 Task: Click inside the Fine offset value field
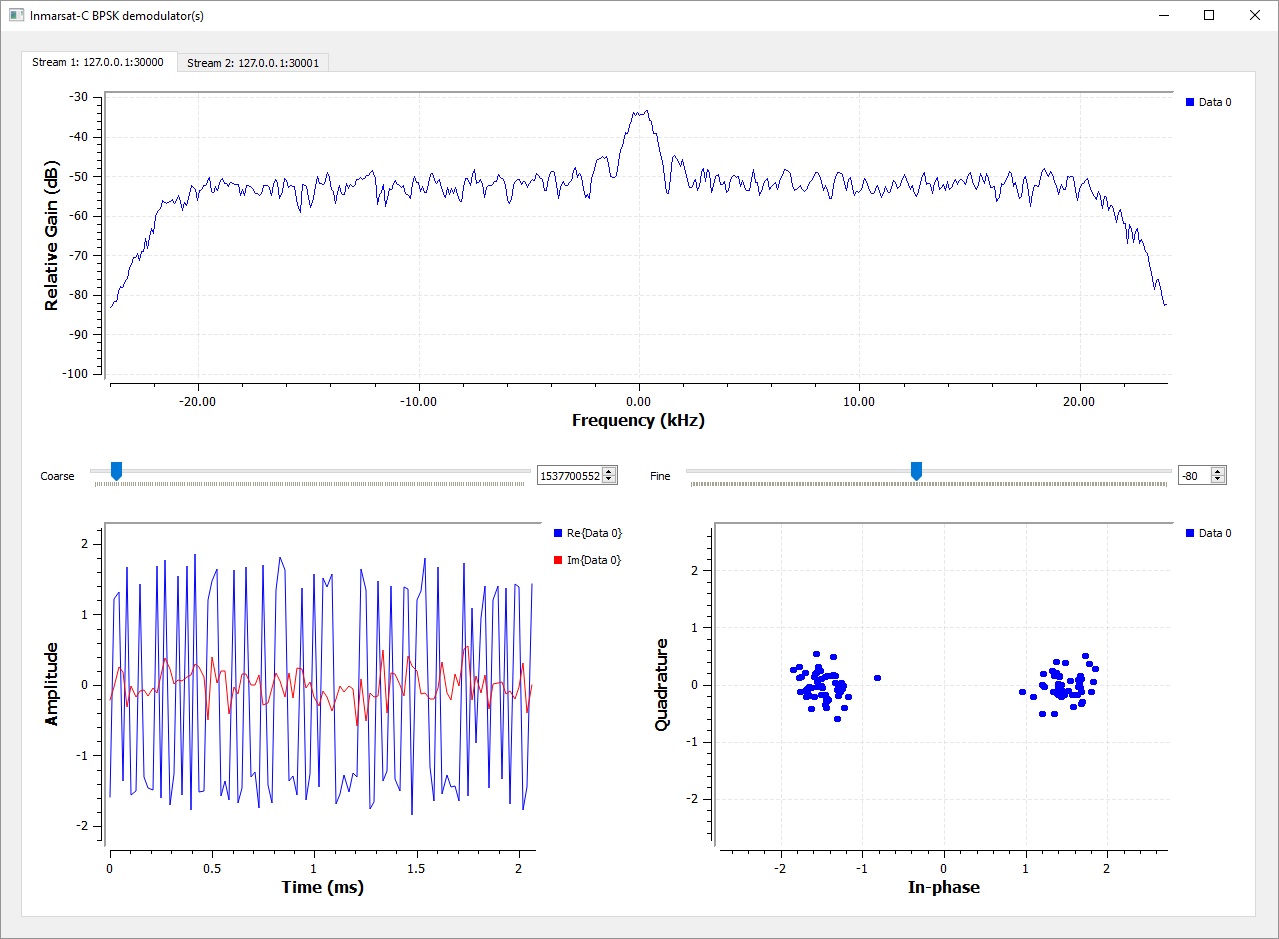pyautogui.click(x=1193, y=476)
